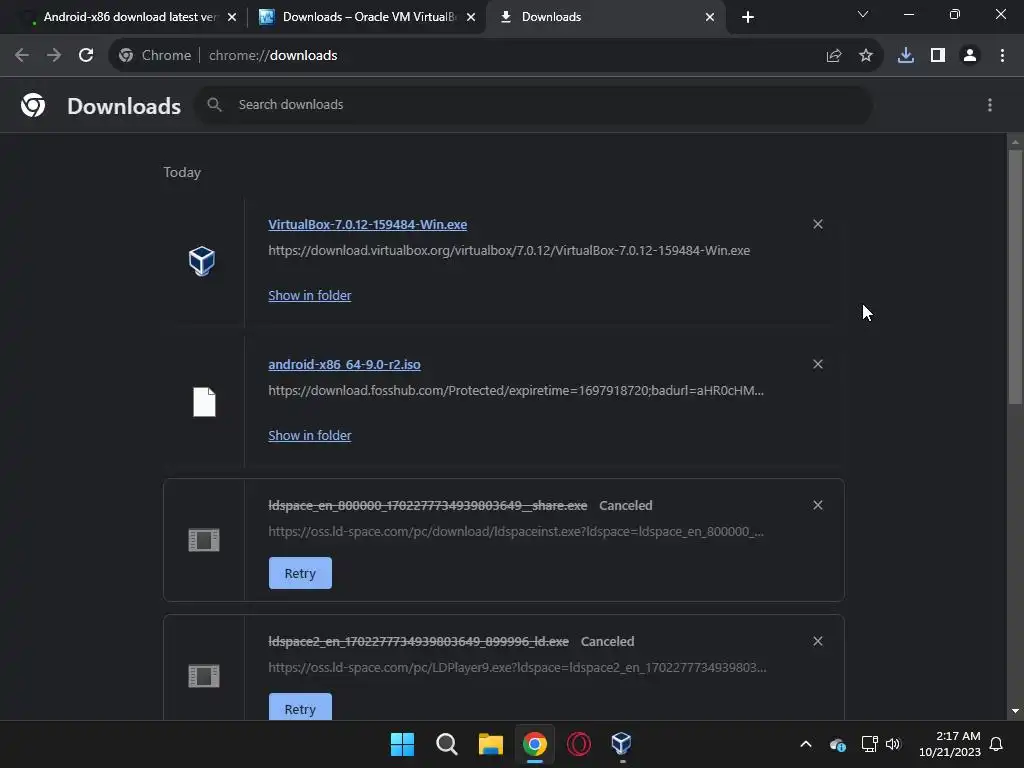
Task: Open downloads page more actions menu
Action: pos(990,105)
